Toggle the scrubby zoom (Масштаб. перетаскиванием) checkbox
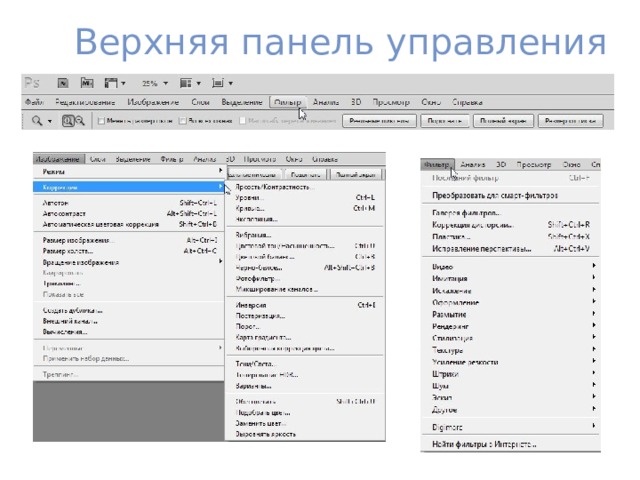 click(x=243, y=121)
